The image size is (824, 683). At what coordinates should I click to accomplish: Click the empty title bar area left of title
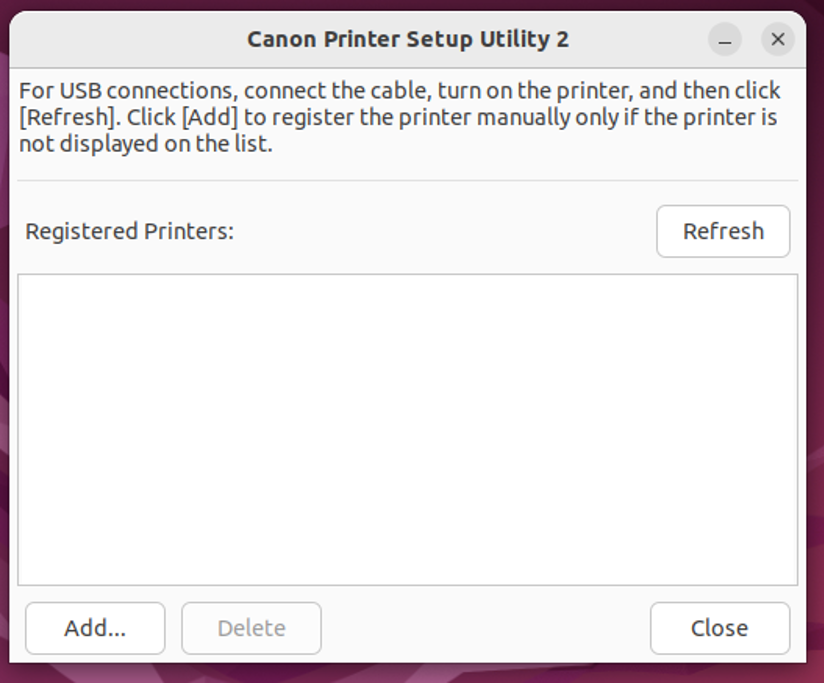pyautogui.click(x=120, y=40)
